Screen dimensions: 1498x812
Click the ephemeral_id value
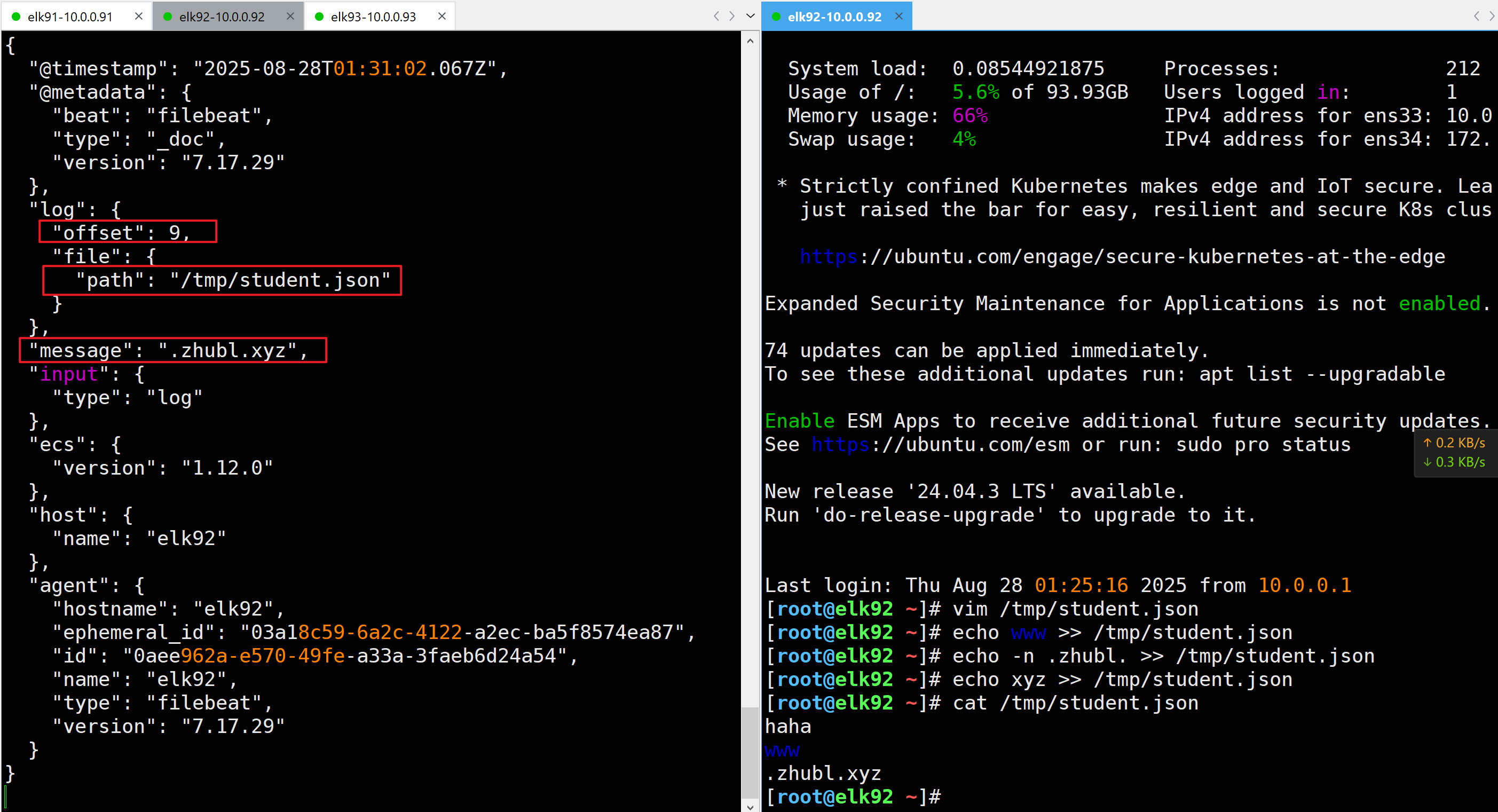[462, 632]
